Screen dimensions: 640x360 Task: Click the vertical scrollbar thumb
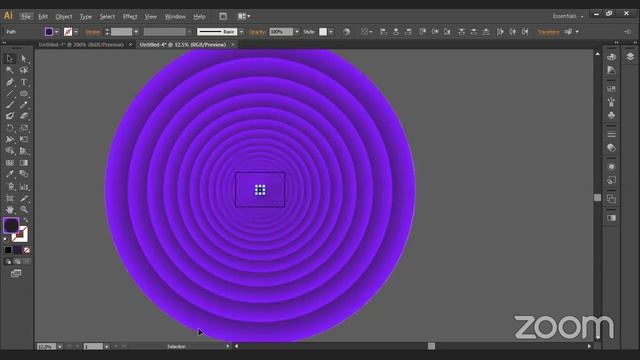point(598,198)
